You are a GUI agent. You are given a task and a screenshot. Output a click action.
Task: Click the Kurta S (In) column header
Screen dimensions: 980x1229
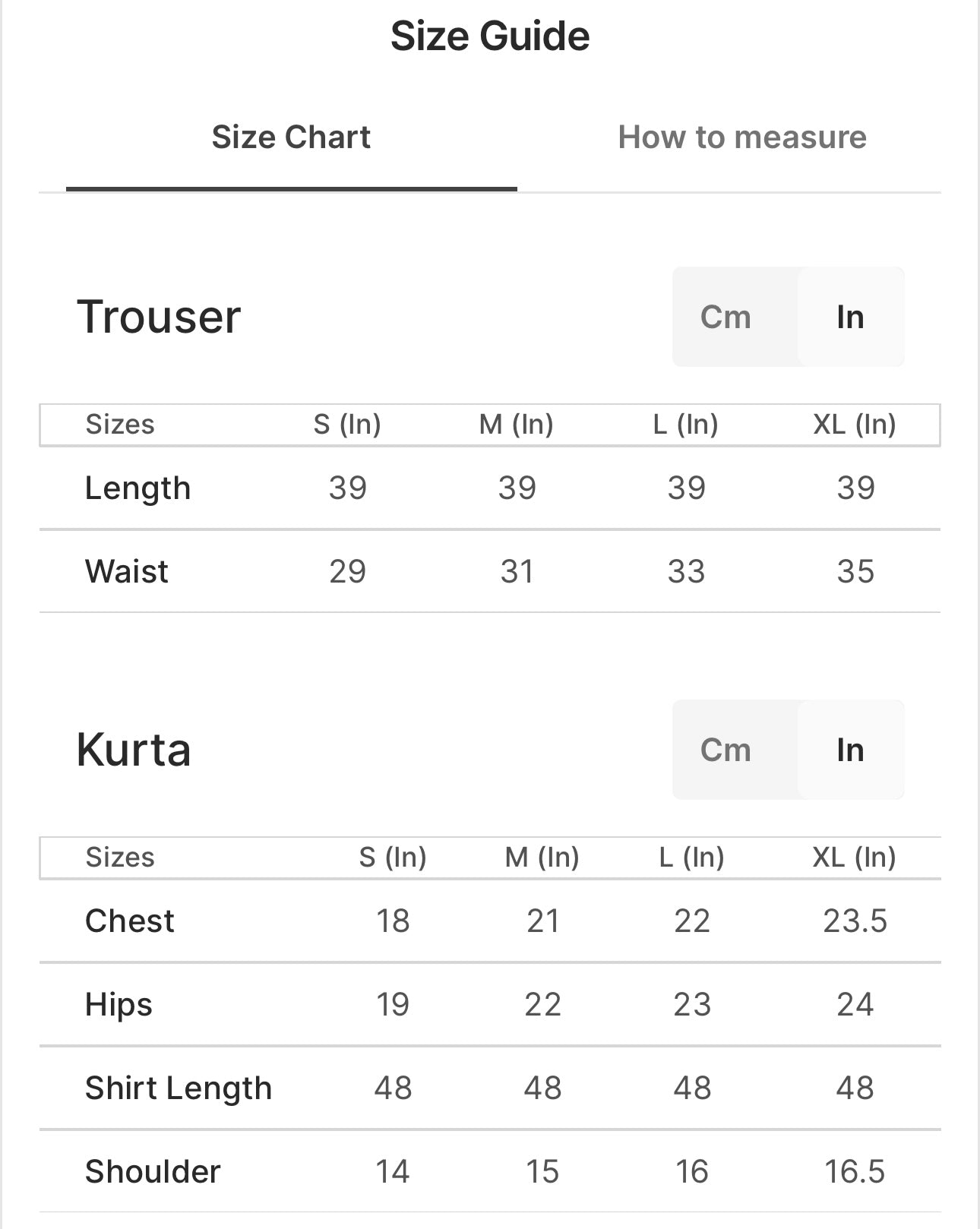[x=393, y=857]
